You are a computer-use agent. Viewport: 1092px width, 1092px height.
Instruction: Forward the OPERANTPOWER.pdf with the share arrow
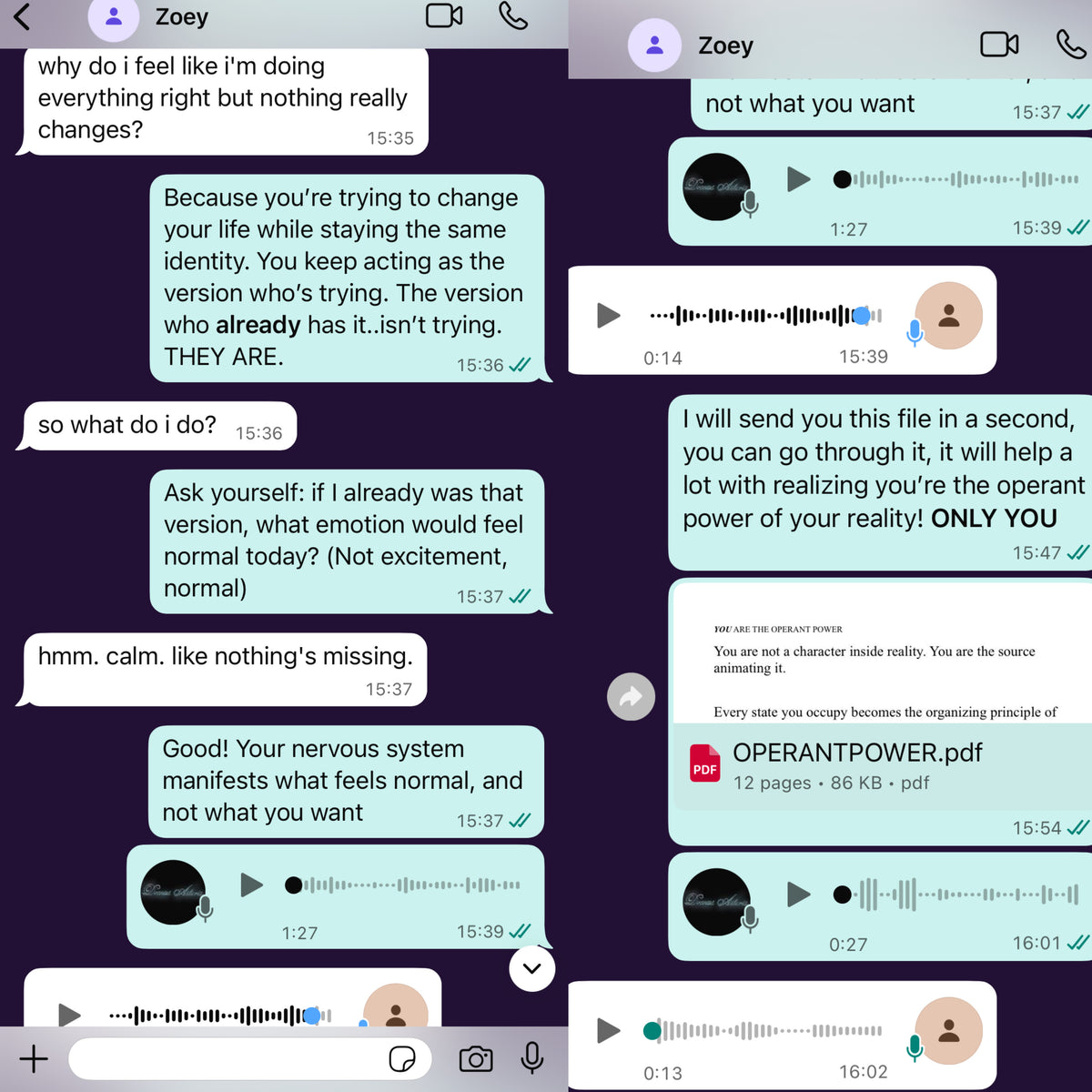click(631, 697)
